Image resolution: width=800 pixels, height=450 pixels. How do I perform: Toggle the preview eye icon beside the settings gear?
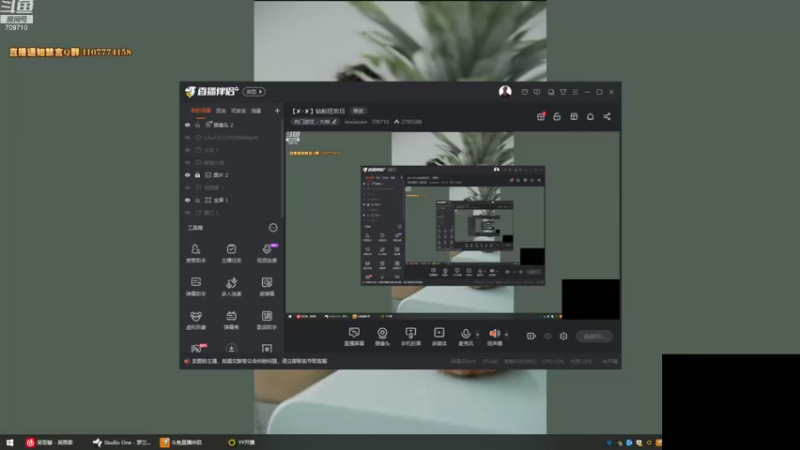pyautogui.click(x=547, y=336)
